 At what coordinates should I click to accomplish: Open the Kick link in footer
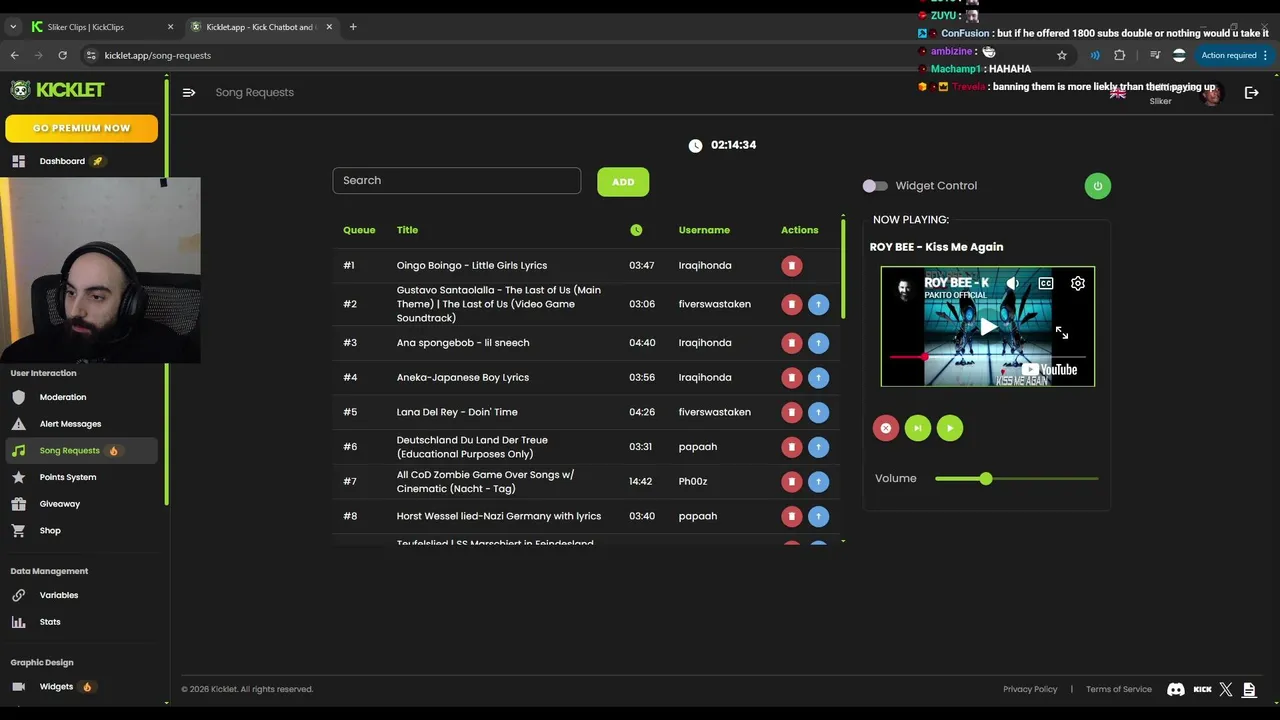click(1202, 689)
